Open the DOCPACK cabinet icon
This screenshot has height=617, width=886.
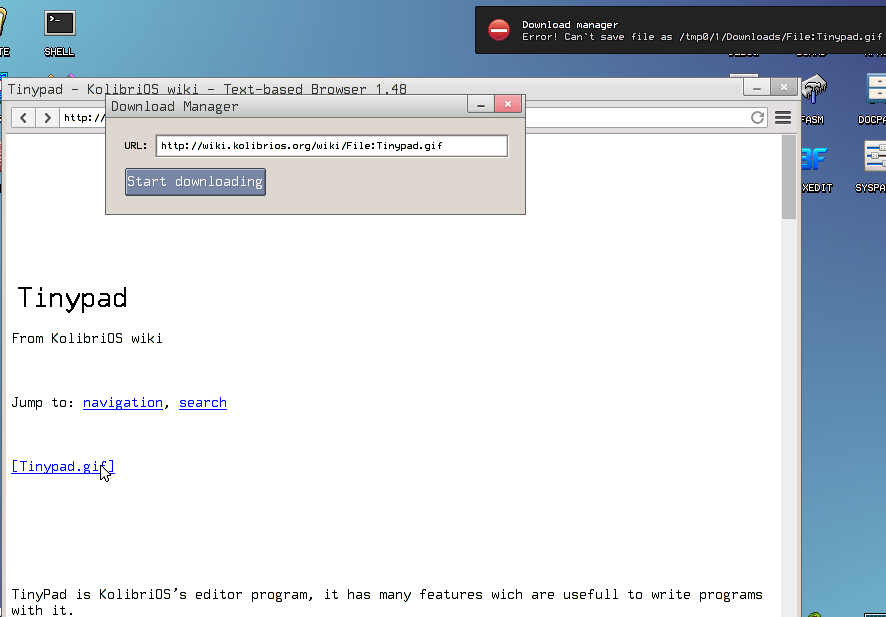[874, 91]
